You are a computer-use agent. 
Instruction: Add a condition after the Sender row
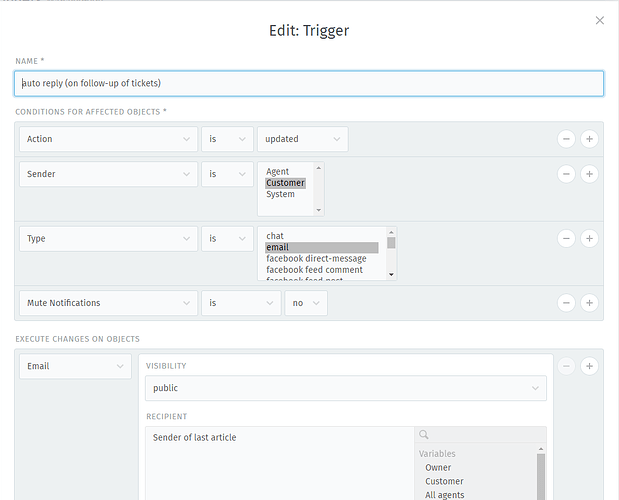[x=589, y=174]
